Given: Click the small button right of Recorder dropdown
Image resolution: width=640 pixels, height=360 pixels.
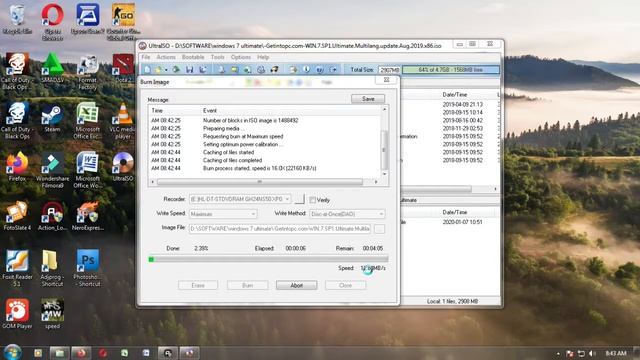Looking at the screenshot, I should [299, 199].
